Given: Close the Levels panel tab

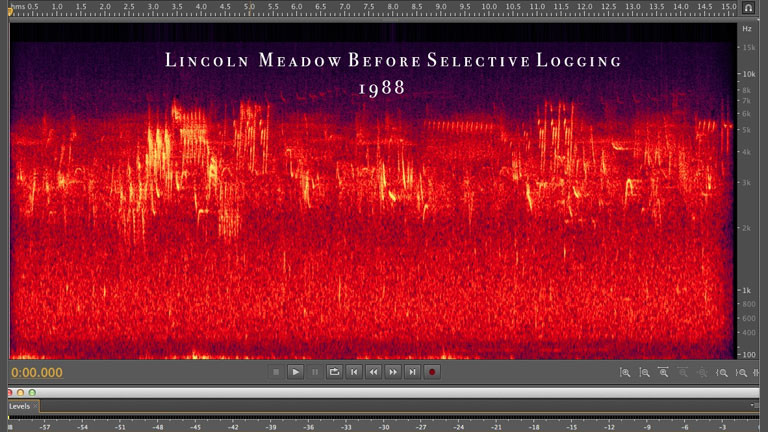Looking at the screenshot, I should coord(35,406).
